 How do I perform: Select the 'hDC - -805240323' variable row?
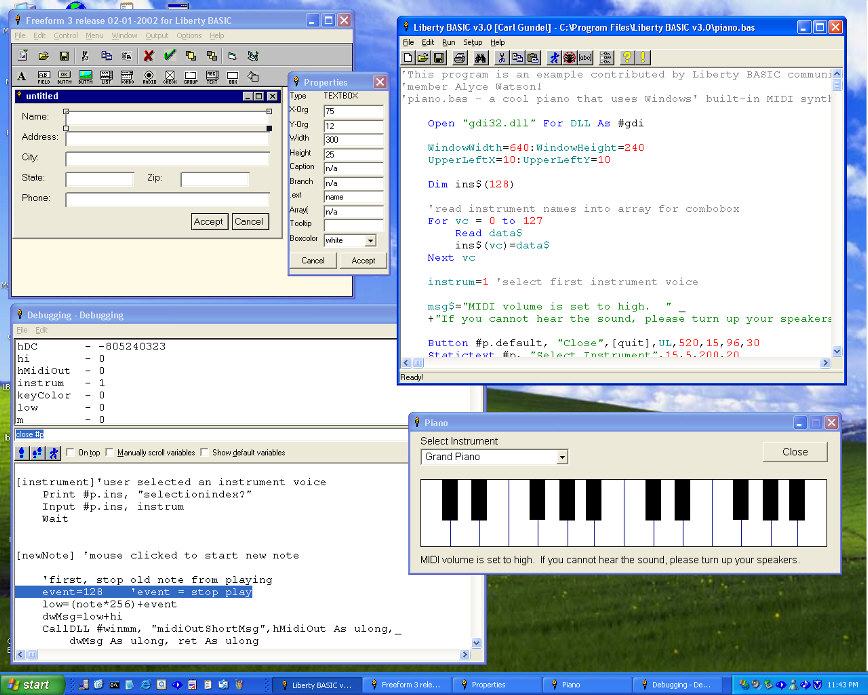(x=91, y=347)
